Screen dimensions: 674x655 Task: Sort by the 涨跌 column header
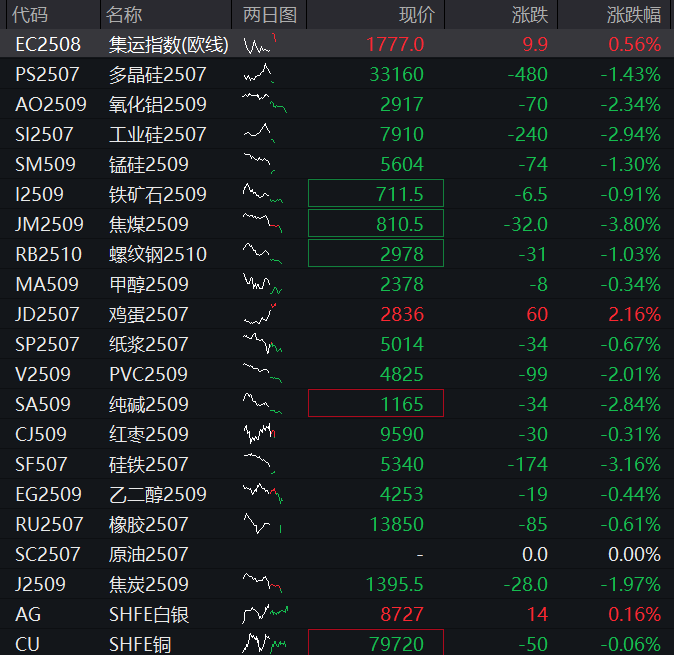(530, 15)
